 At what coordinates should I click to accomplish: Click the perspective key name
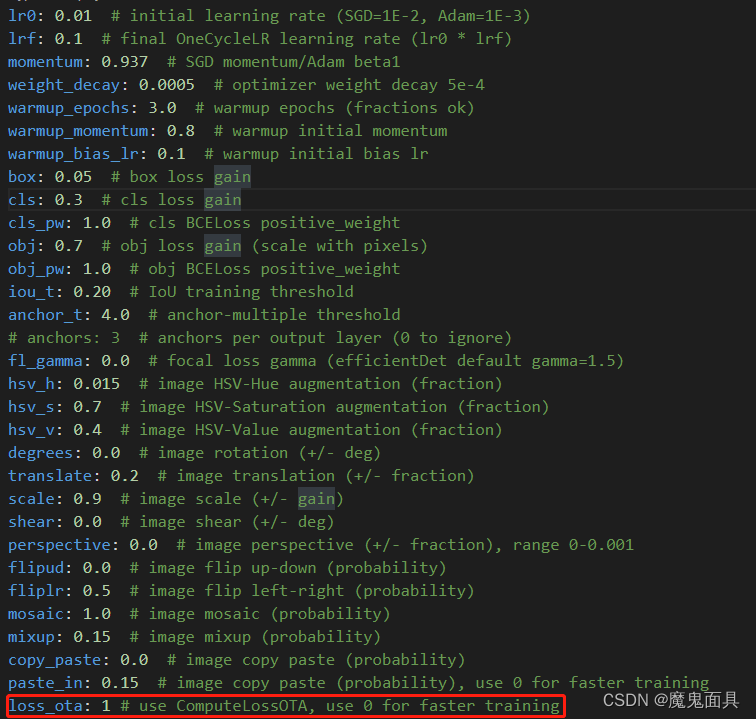pyautogui.click(x=58, y=545)
